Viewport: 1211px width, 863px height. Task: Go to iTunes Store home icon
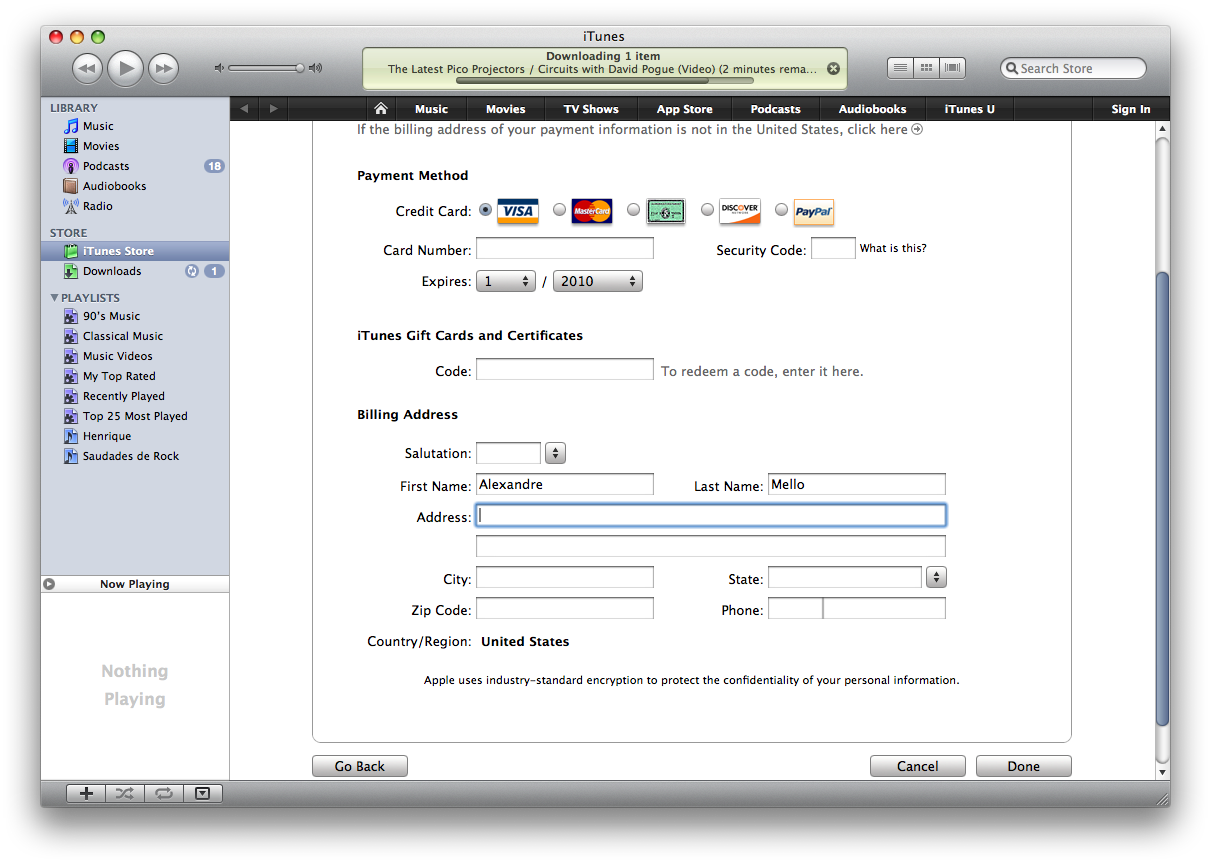tap(380, 109)
